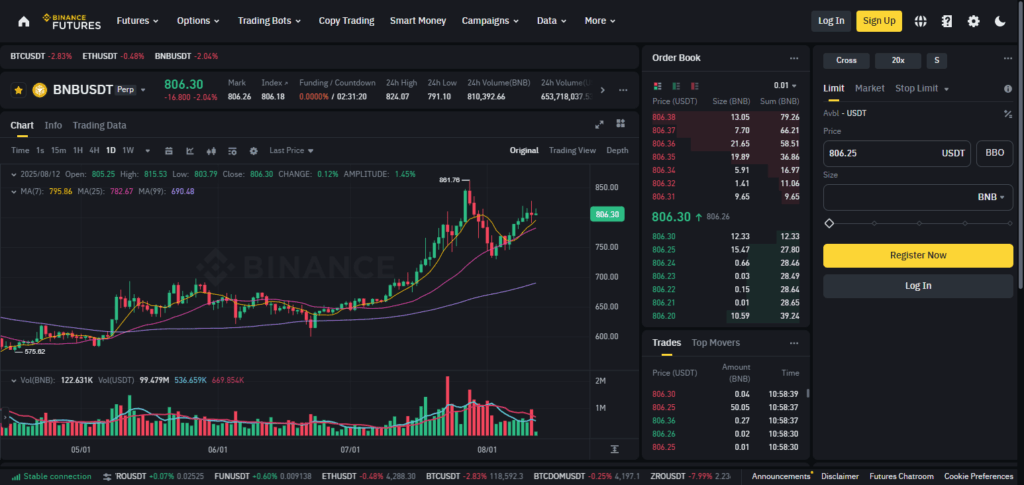The width and height of the screenshot is (1024, 485).
Task: Click the Log In button in header
Action: click(x=831, y=21)
